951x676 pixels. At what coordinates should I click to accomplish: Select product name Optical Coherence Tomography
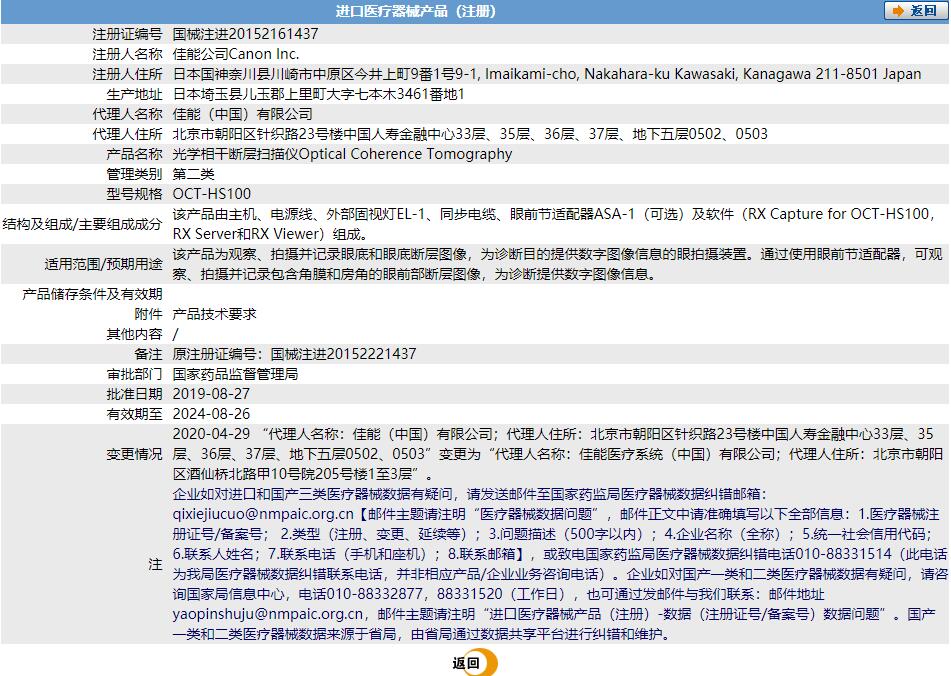(406, 154)
